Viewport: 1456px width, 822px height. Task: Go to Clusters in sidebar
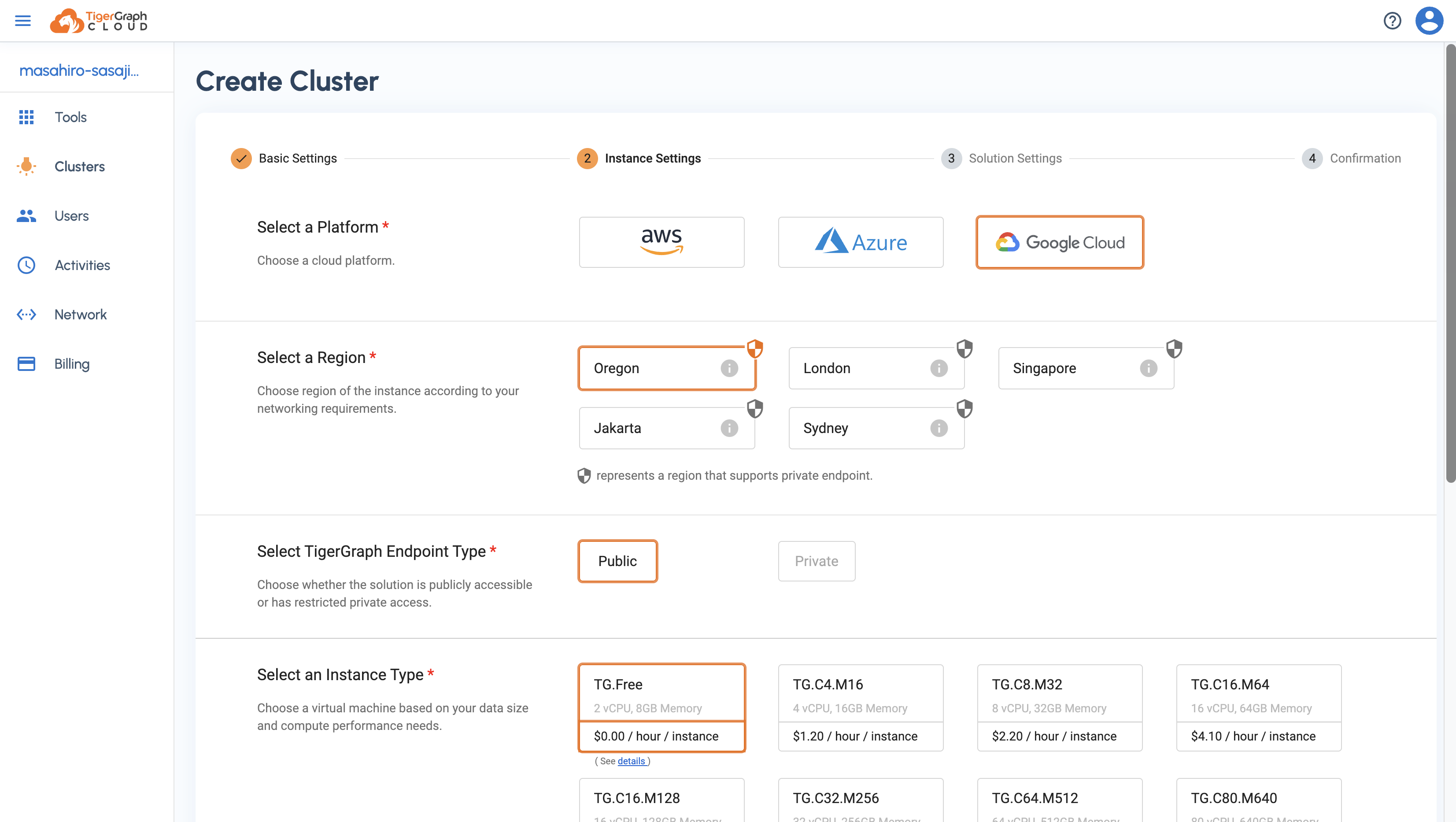(x=79, y=166)
